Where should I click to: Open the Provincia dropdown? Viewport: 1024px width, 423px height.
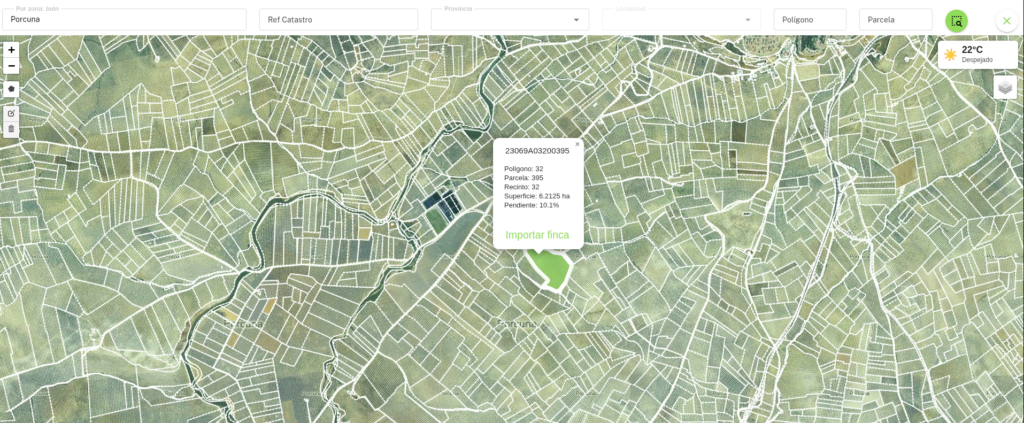click(x=510, y=20)
